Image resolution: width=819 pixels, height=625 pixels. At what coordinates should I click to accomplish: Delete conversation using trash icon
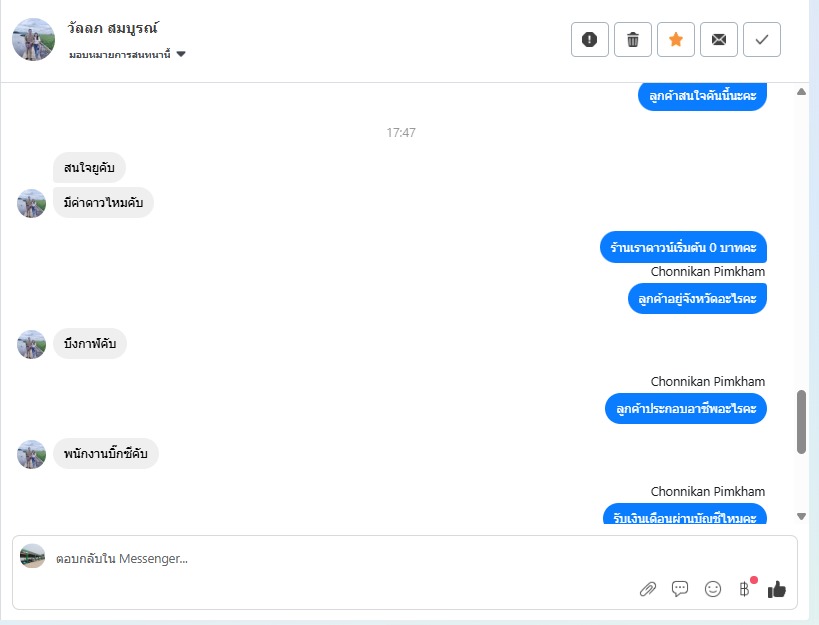[x=633, y=40]
